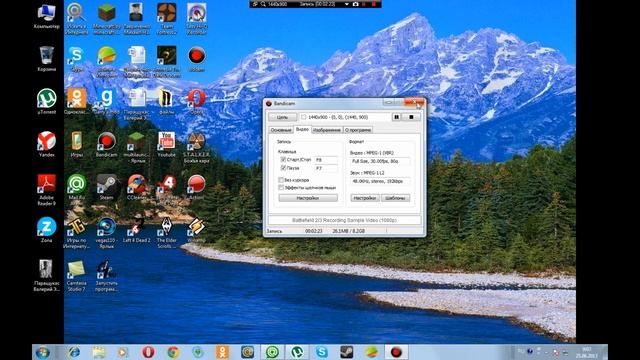
Task: Open the Left 4 Dead 2 shortcut
Action: click(x=136, y=230)
